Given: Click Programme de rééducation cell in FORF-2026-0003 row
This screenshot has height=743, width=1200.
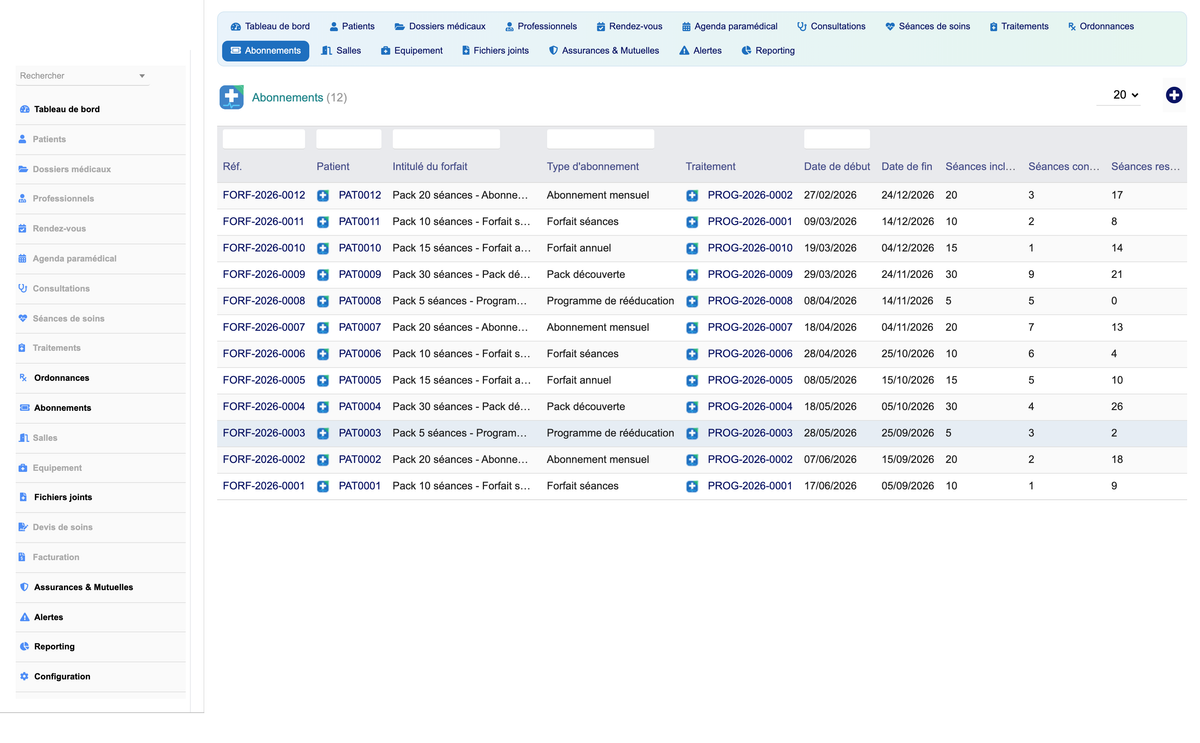Looking at the screenshot, I should pos(610,433).
